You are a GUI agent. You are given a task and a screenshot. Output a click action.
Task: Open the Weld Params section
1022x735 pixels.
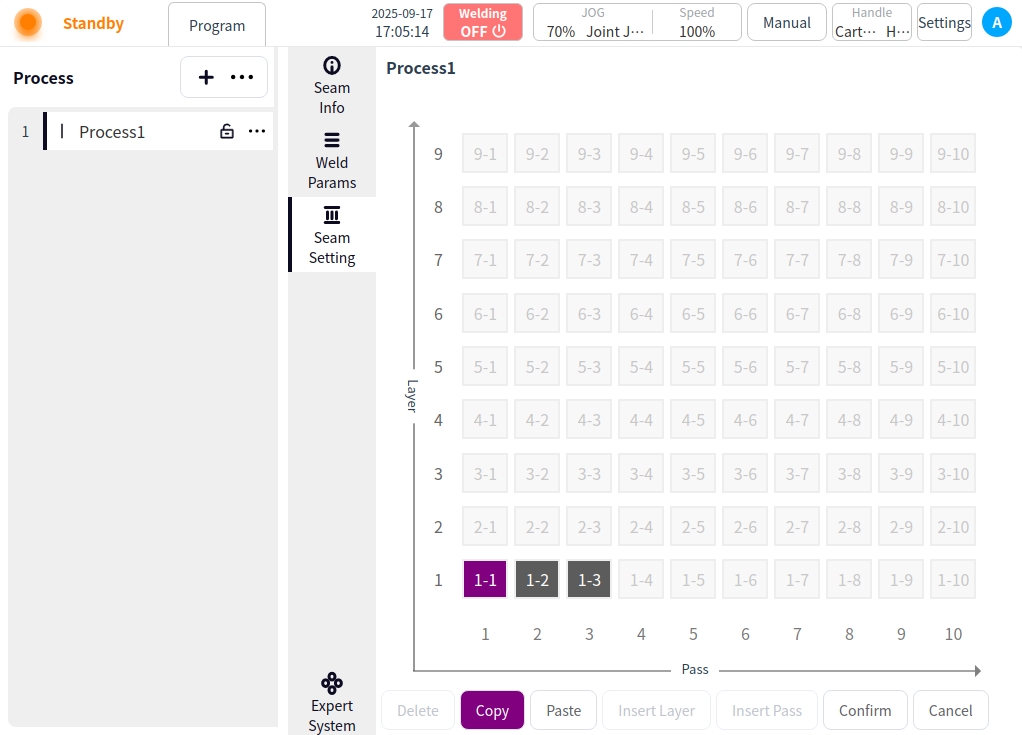point(332,160)
